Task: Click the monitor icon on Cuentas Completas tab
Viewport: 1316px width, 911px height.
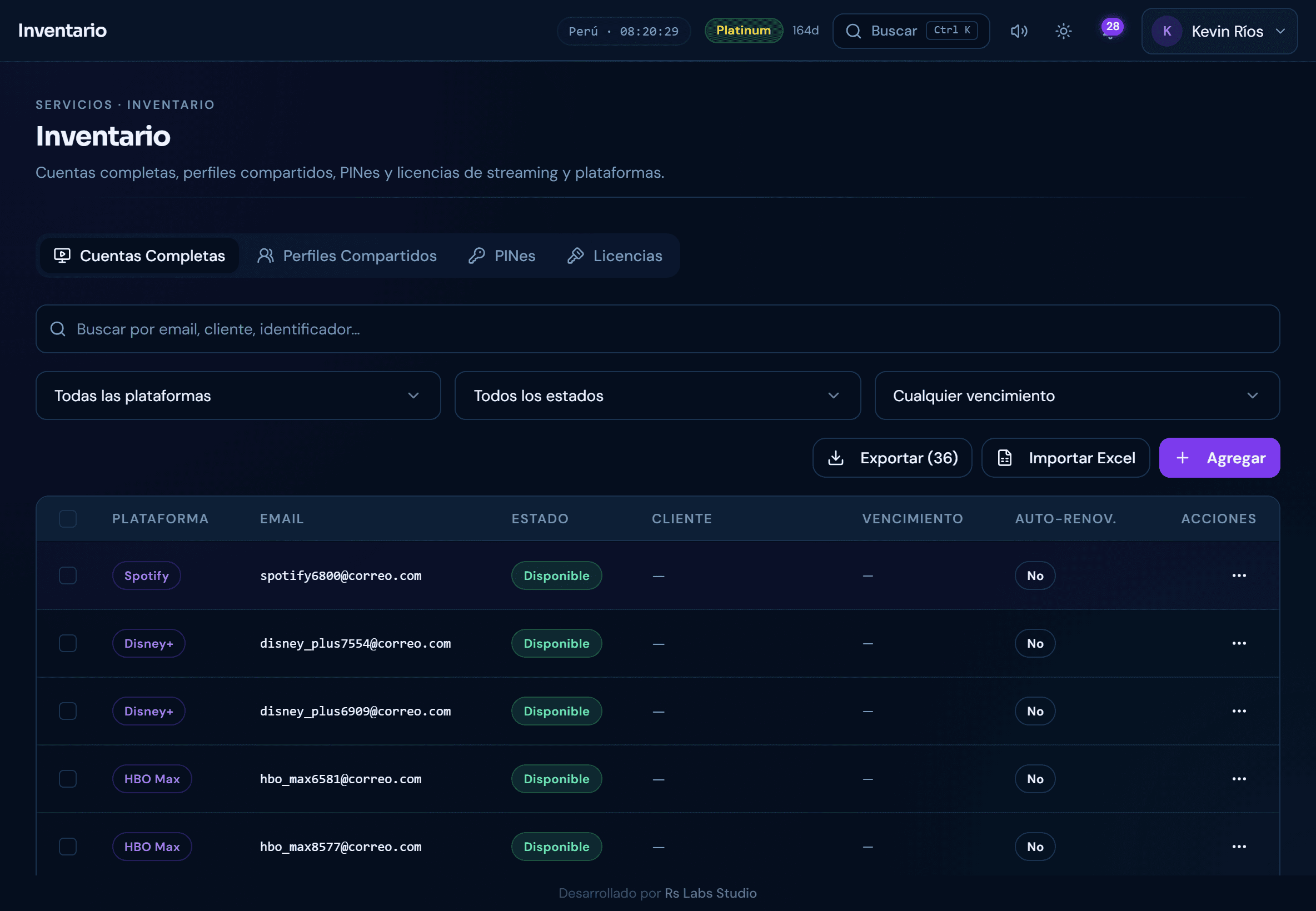Action: [62, 255]
